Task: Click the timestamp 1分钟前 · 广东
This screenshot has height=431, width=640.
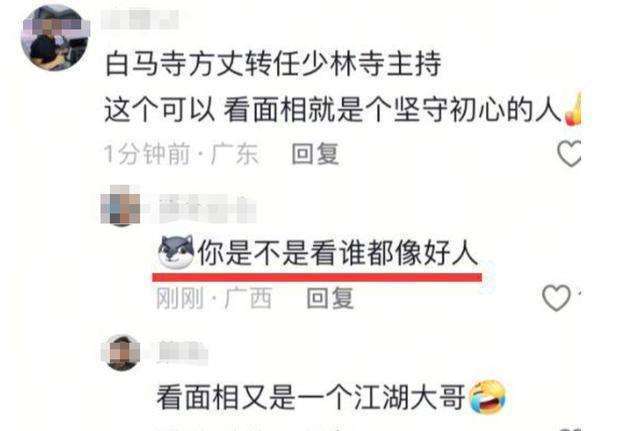Action: [x=182, y=154]
